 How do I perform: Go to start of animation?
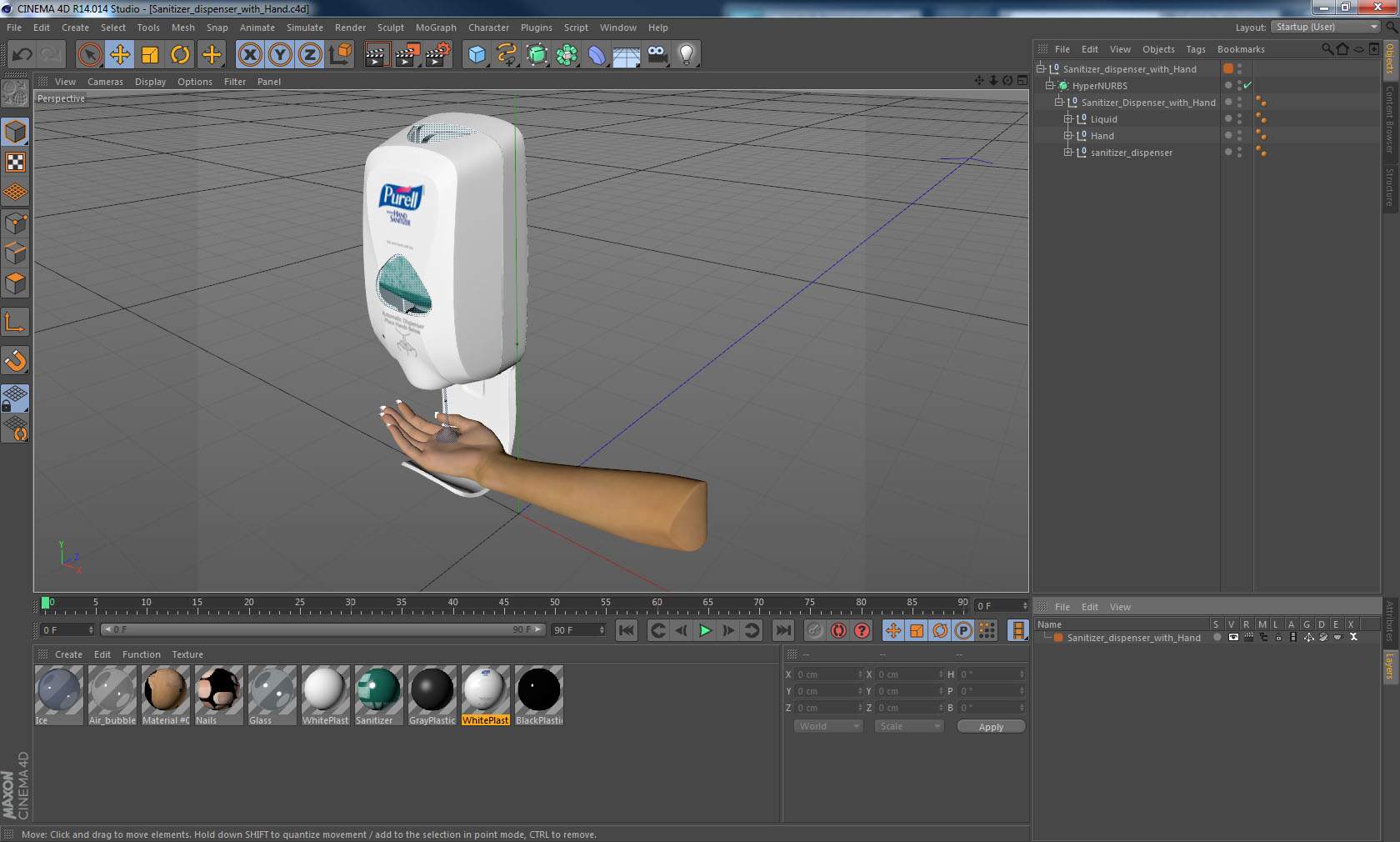point(627,630)
